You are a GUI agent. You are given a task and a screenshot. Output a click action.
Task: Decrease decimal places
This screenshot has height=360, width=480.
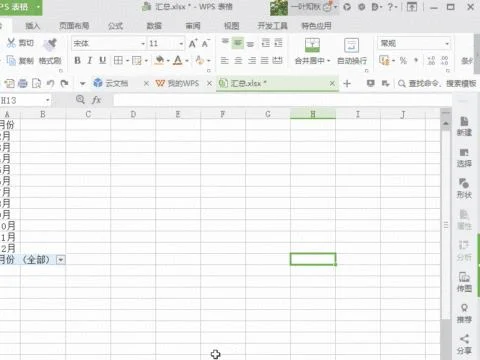[x=444, y=60]
